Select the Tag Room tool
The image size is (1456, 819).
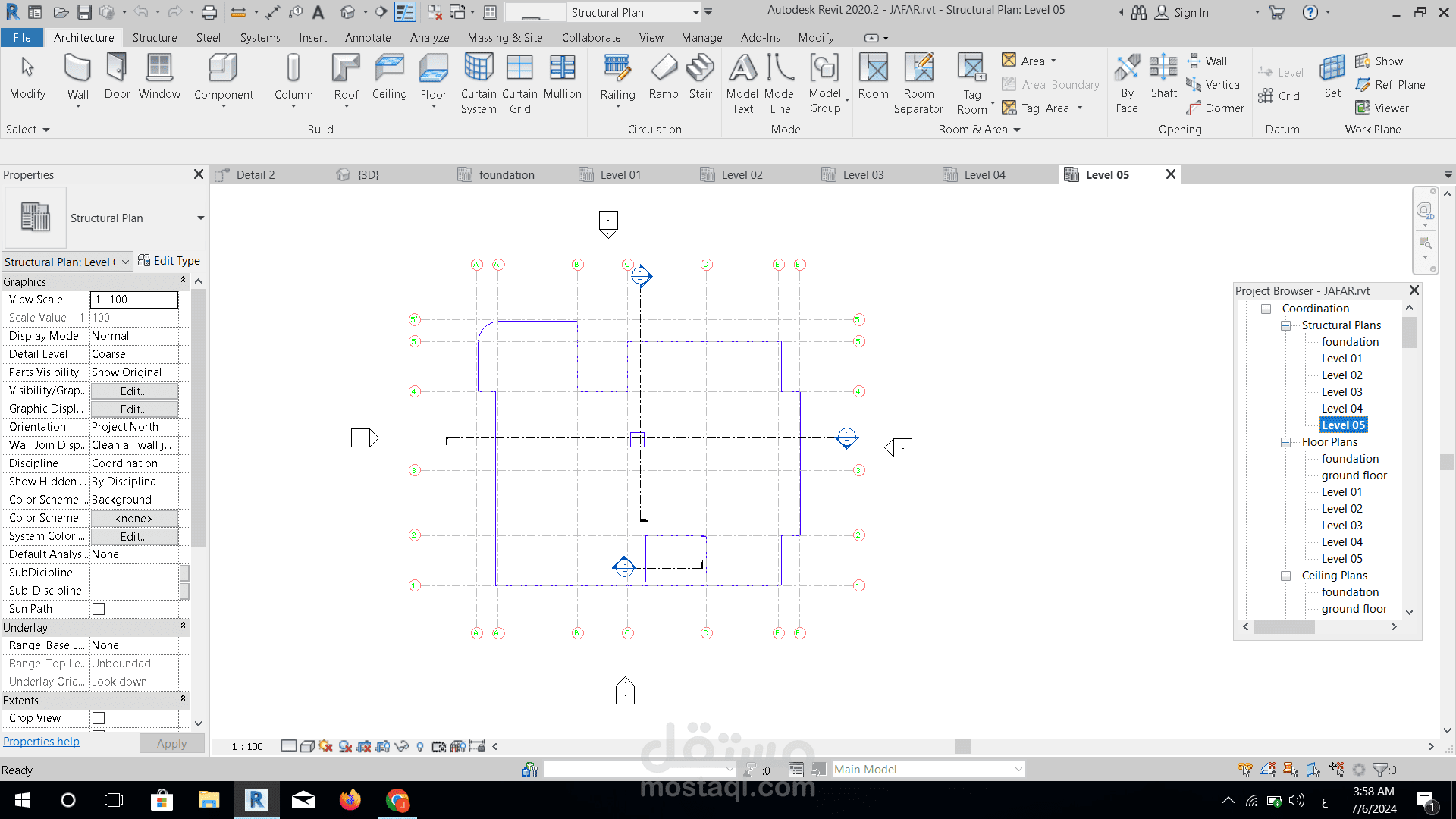click(x=971, y=83)
